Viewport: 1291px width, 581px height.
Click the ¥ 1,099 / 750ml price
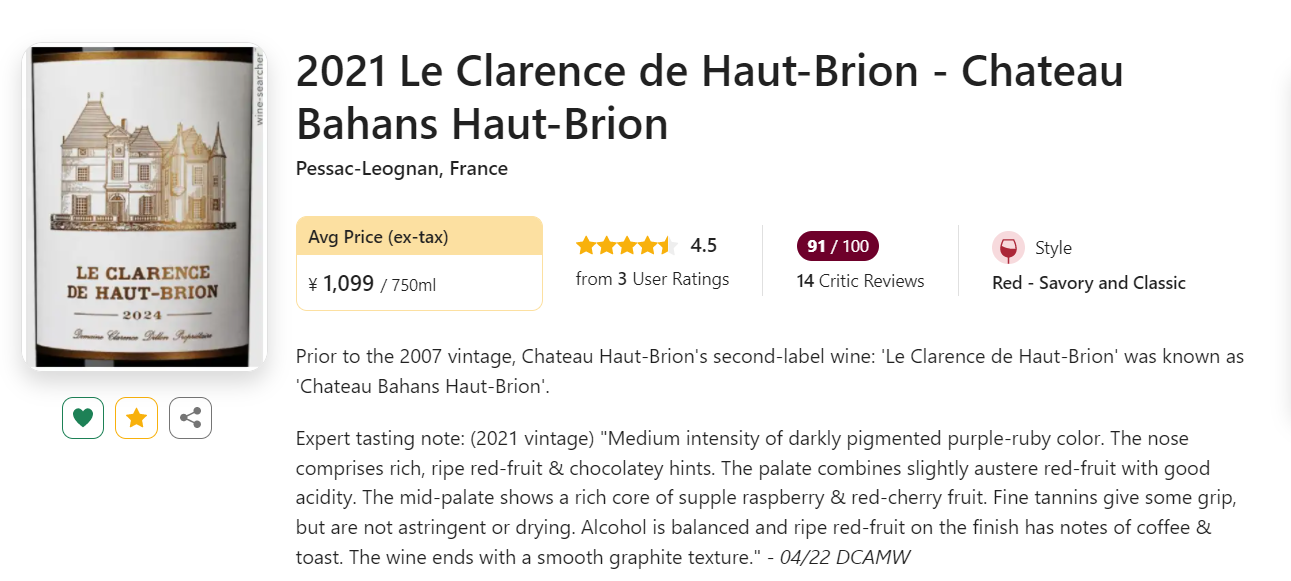[372, 284]
